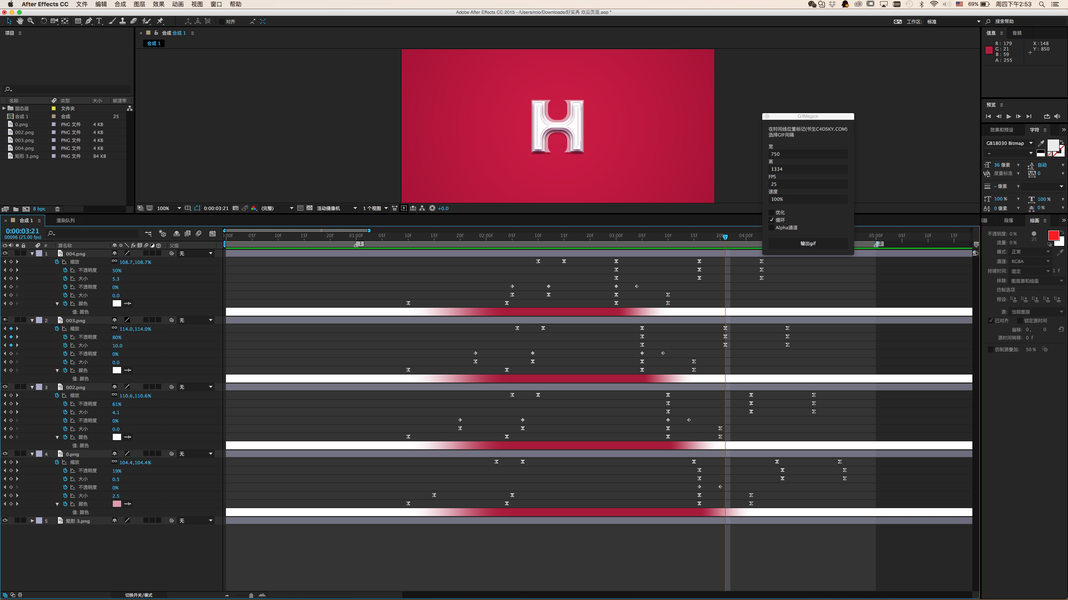
Task: Play the preview
Action: click(x=1009, y=116)
